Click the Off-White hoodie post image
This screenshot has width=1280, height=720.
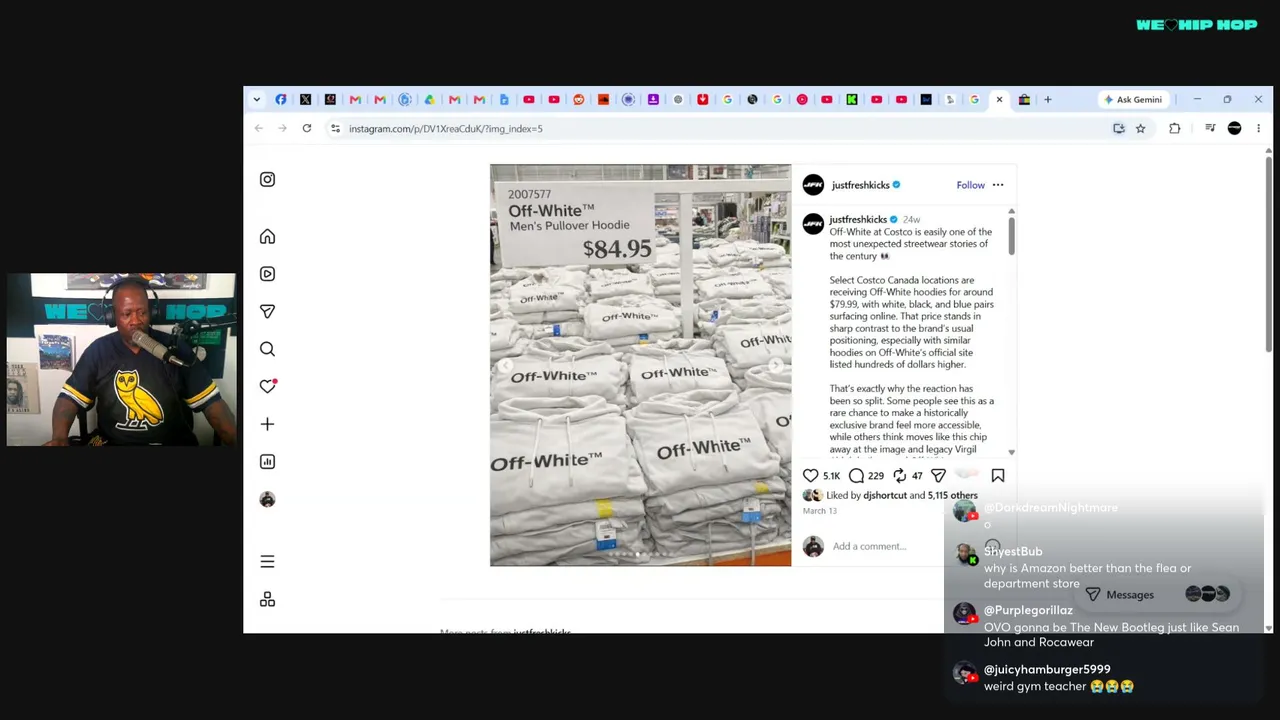click(x=640, y=365)
